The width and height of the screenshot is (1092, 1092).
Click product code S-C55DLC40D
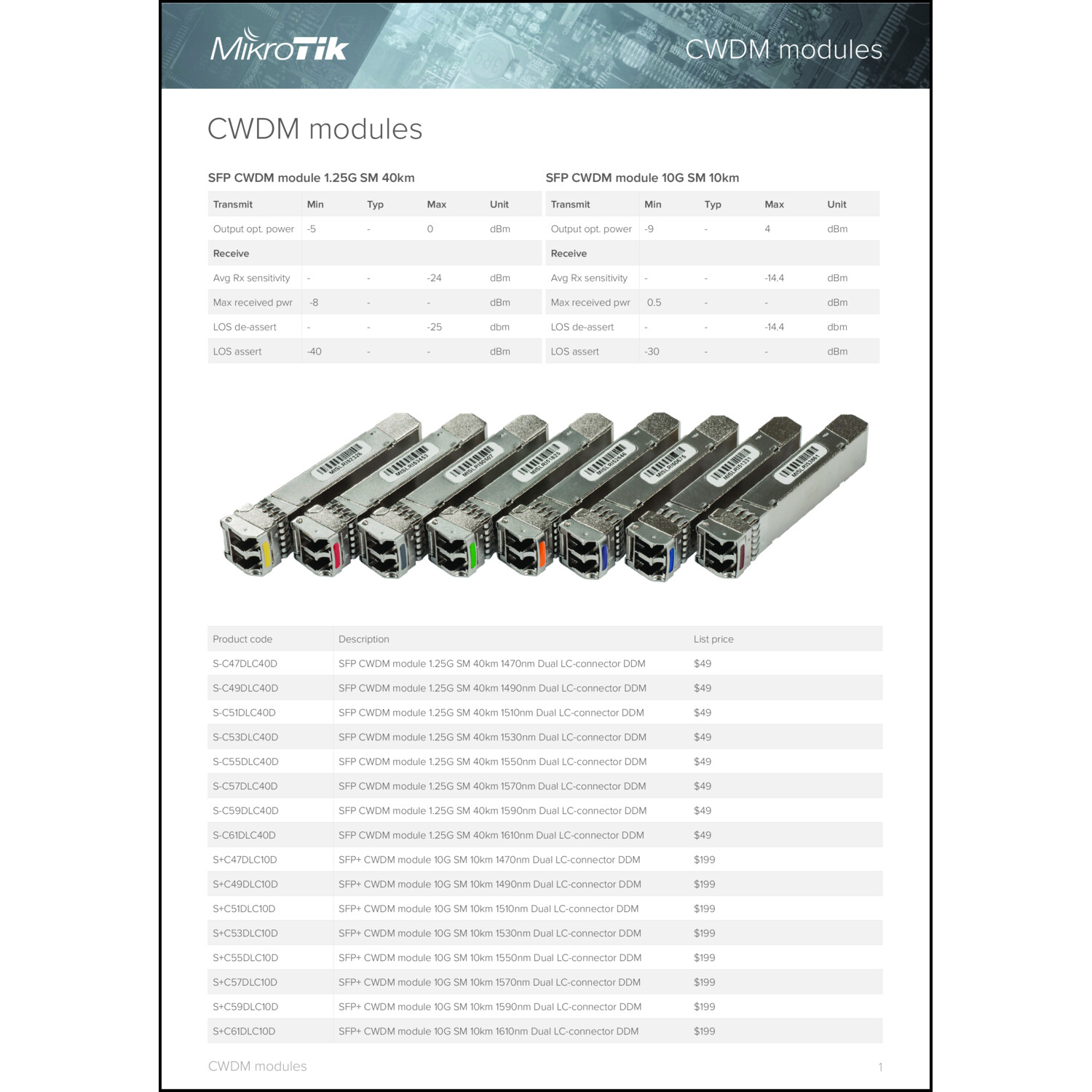click(x=245, y=761)
